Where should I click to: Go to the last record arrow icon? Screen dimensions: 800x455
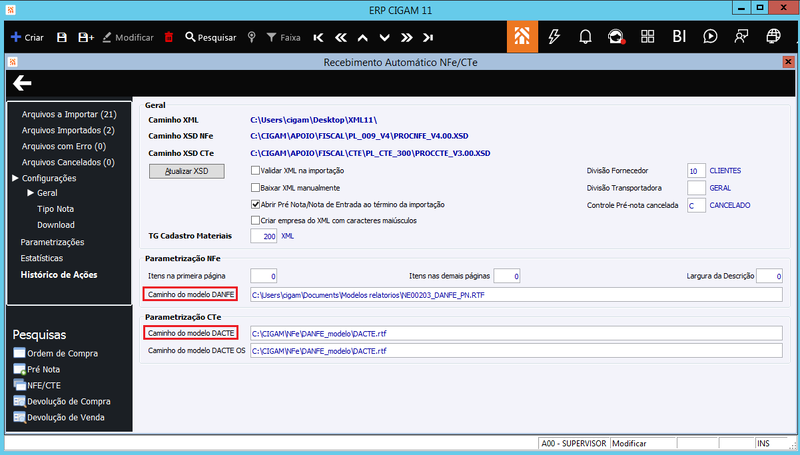tap(428, 37)
